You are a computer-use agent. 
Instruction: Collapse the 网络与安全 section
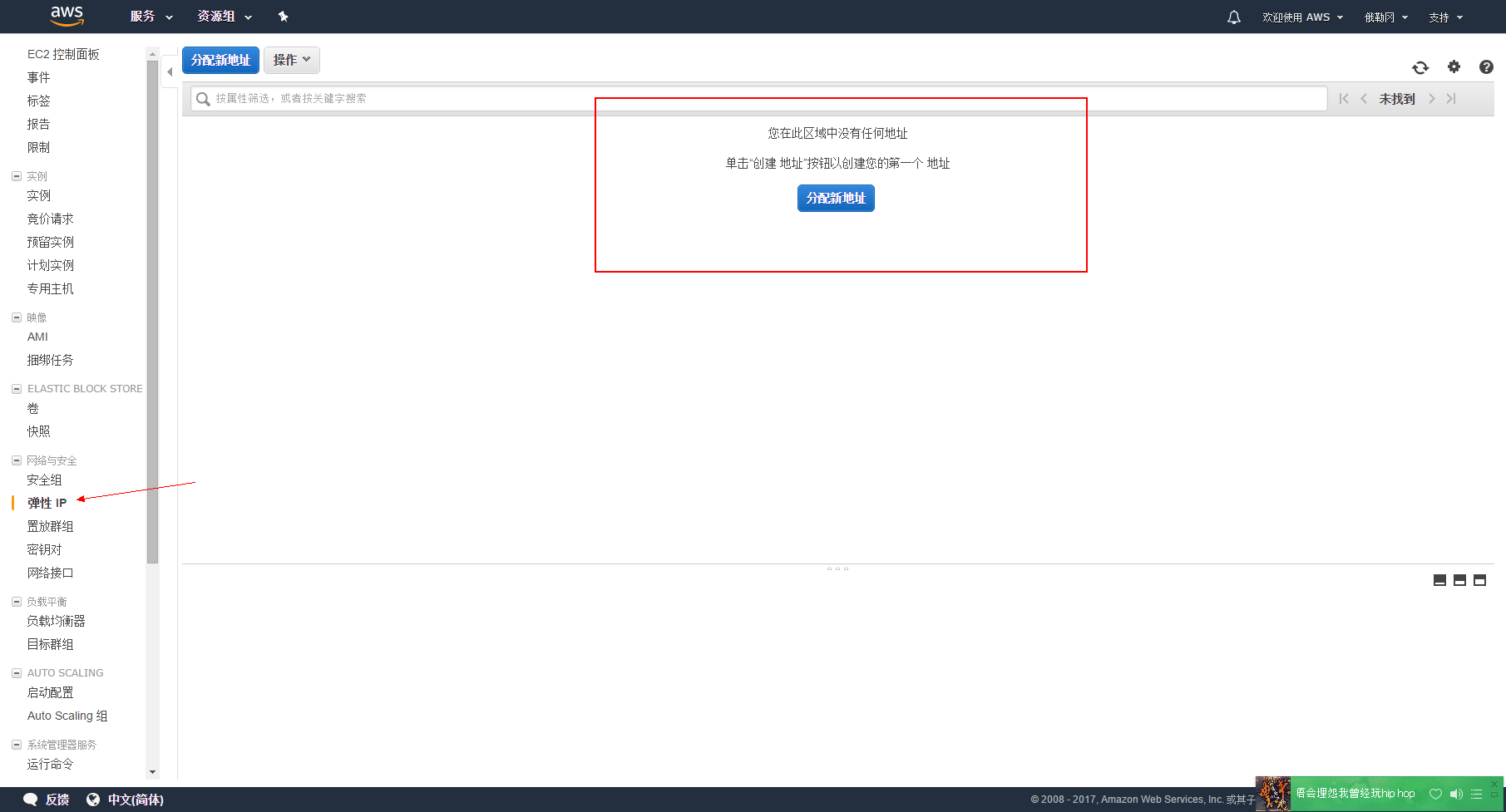pyautogui.click(x=17, y=460)
